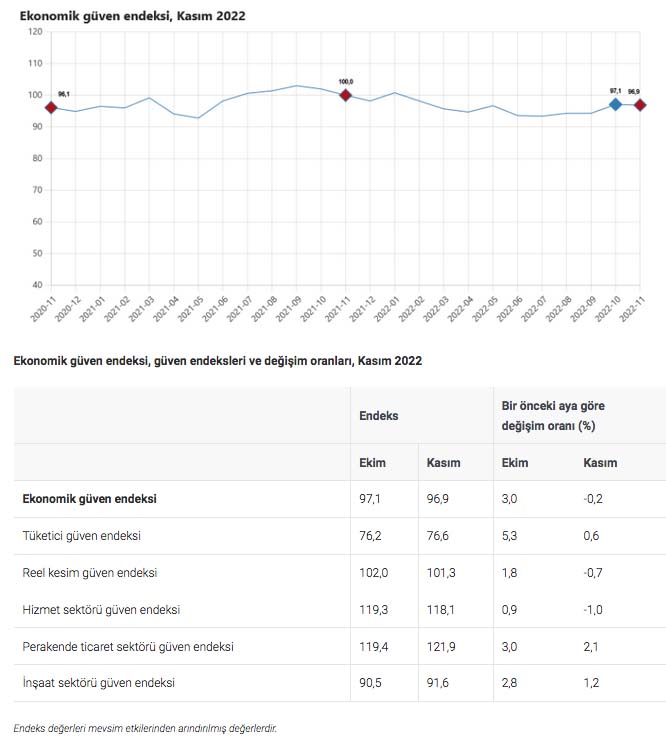Click the 120 value on the y-axis
Viewport: 666px width, 746px height.
(x=36, y=32)
